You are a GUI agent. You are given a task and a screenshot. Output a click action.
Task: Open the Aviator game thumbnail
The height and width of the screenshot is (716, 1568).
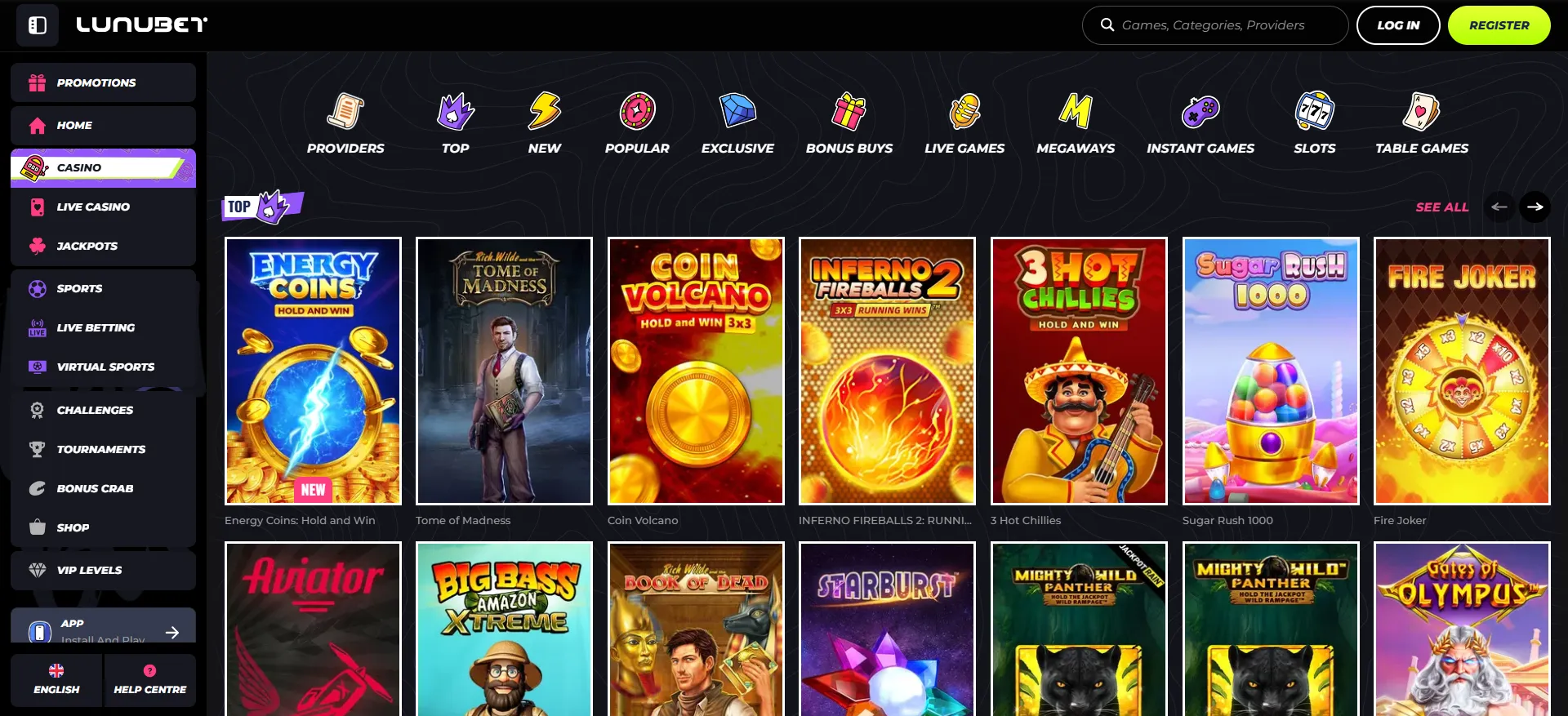(313, 629)
